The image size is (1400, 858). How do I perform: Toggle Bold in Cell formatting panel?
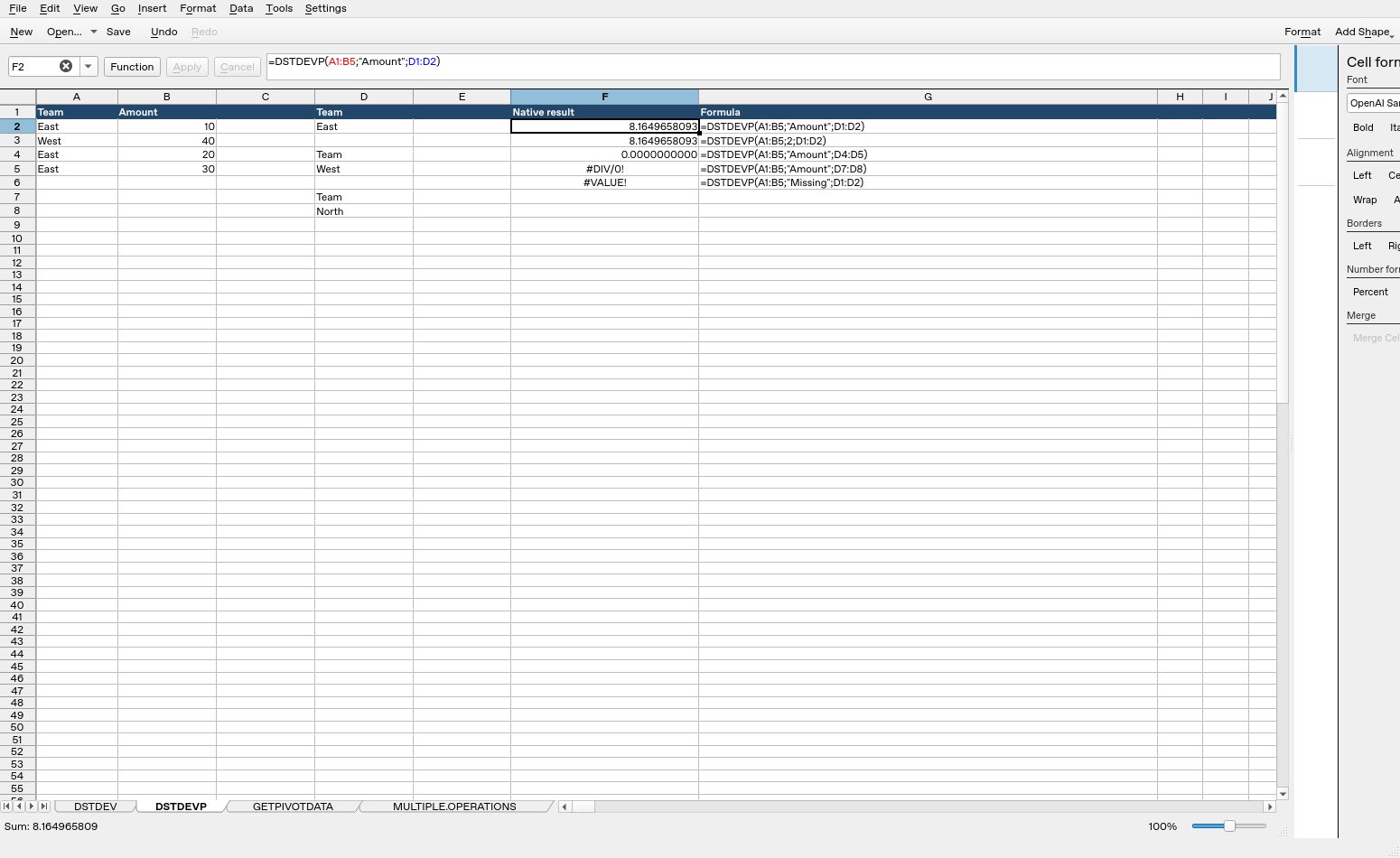pos(1363,127)
